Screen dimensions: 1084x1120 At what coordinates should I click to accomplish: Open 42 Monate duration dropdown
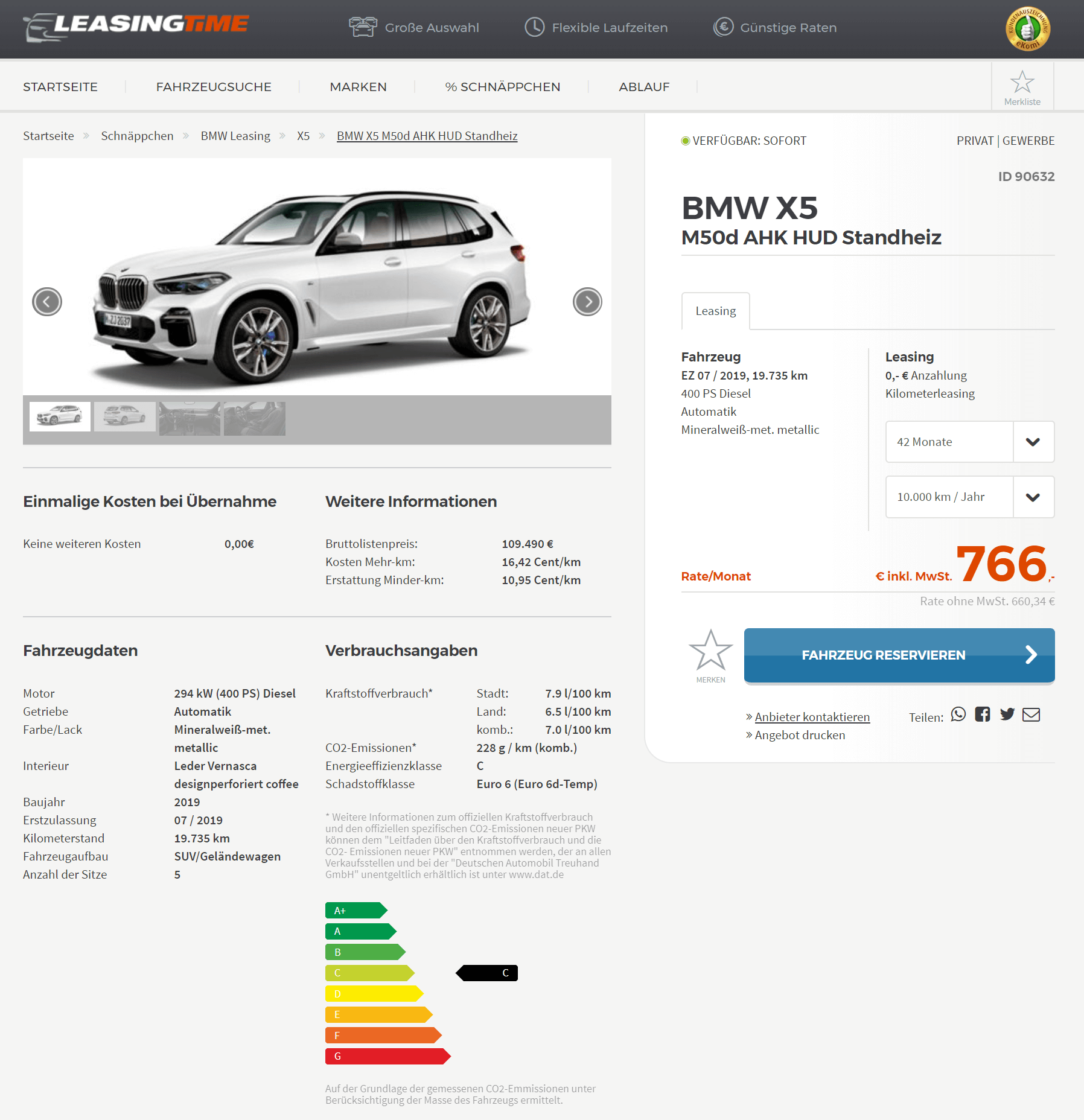(x=970, y=442)
